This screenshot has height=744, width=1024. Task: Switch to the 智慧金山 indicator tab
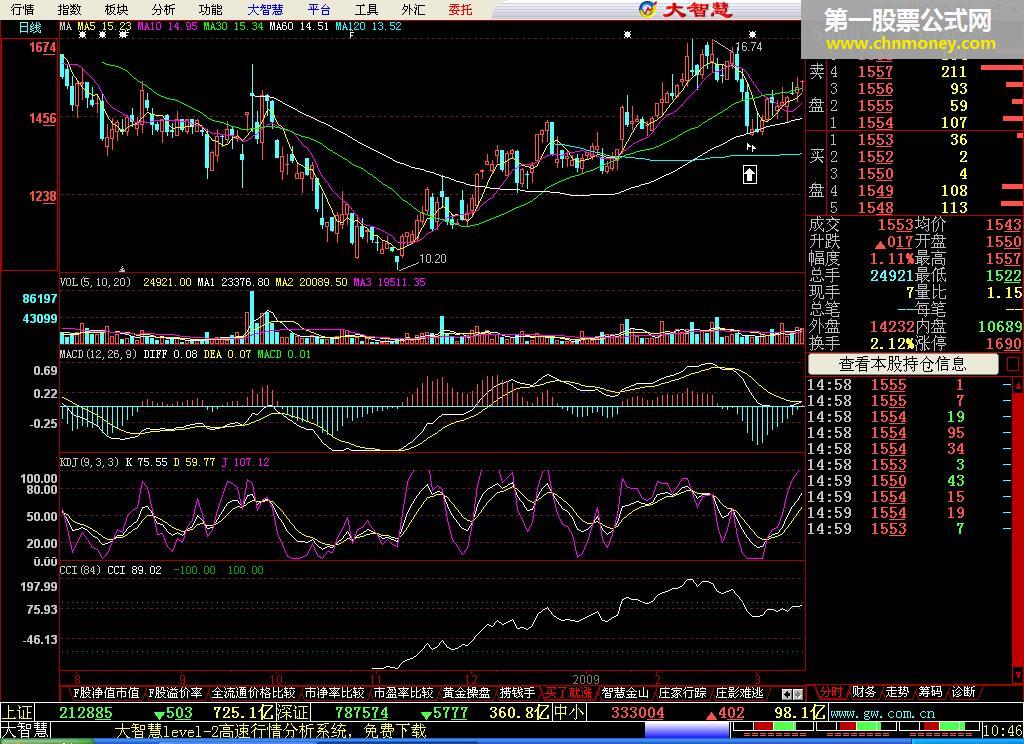click(x=625, y=692)
